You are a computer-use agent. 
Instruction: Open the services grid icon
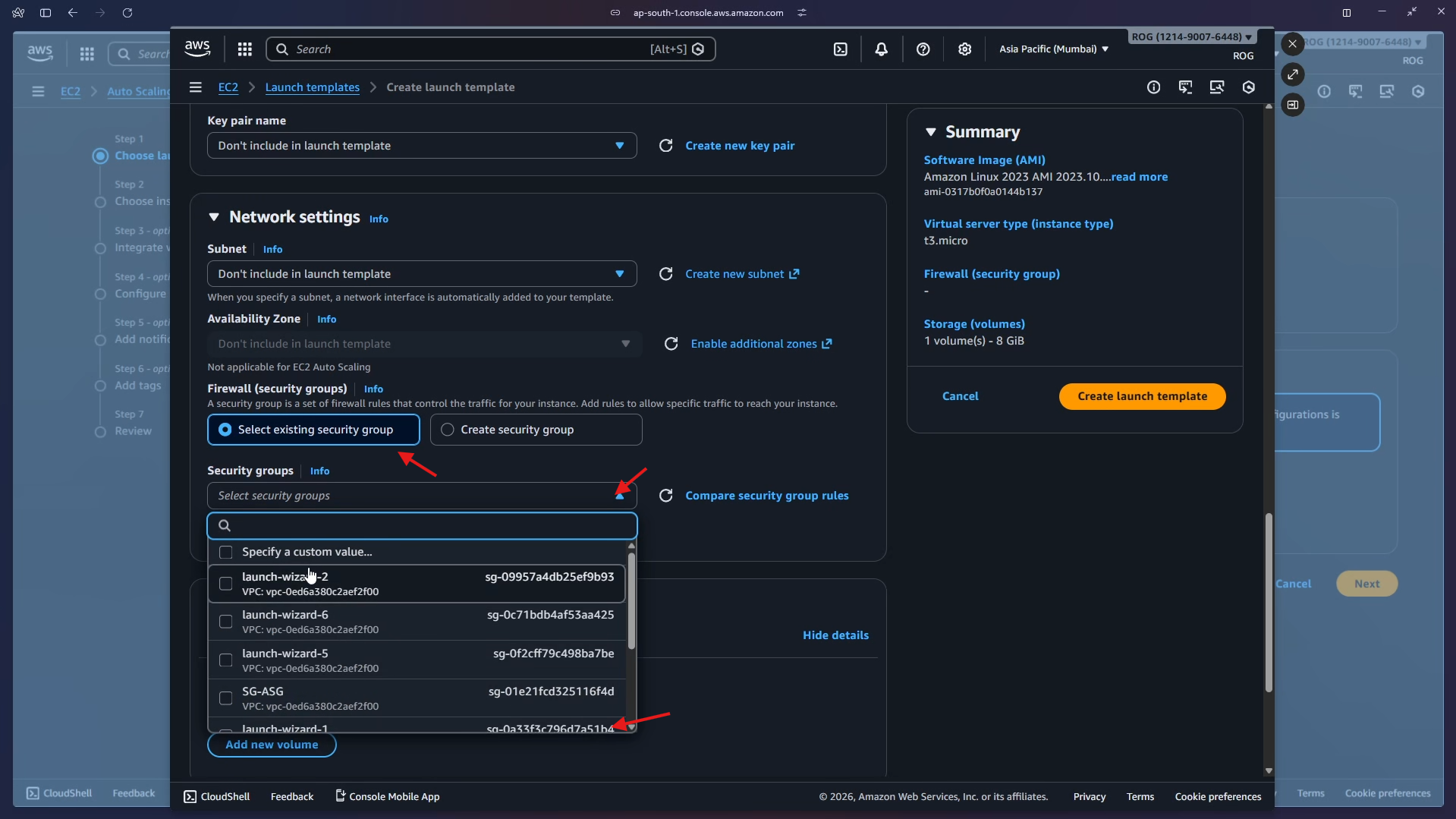point(244,49)
